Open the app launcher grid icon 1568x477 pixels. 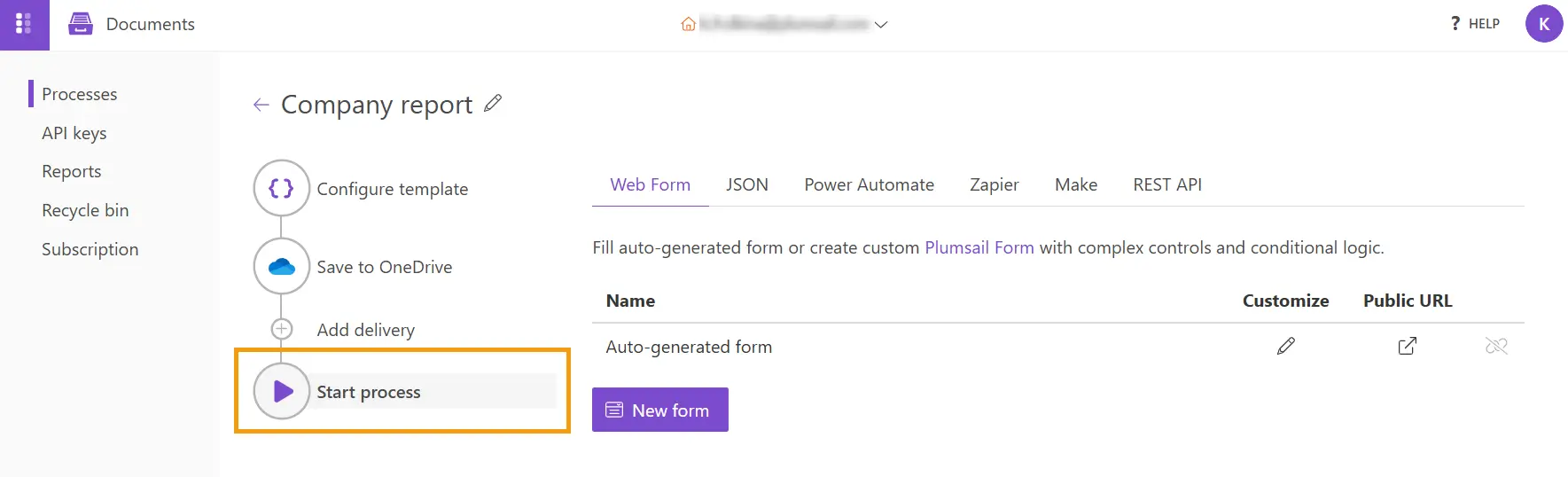(24, 24)
